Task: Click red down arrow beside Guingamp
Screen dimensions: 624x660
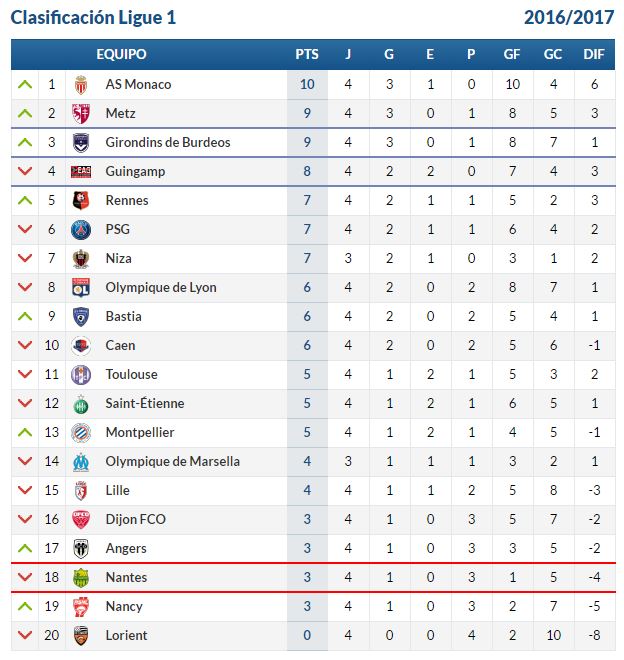Action: coord(25,171)
